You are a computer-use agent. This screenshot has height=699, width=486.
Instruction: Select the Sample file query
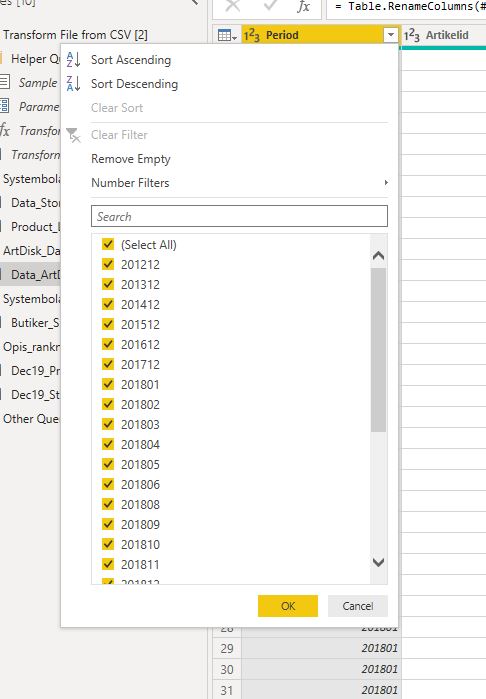[38, 82]
